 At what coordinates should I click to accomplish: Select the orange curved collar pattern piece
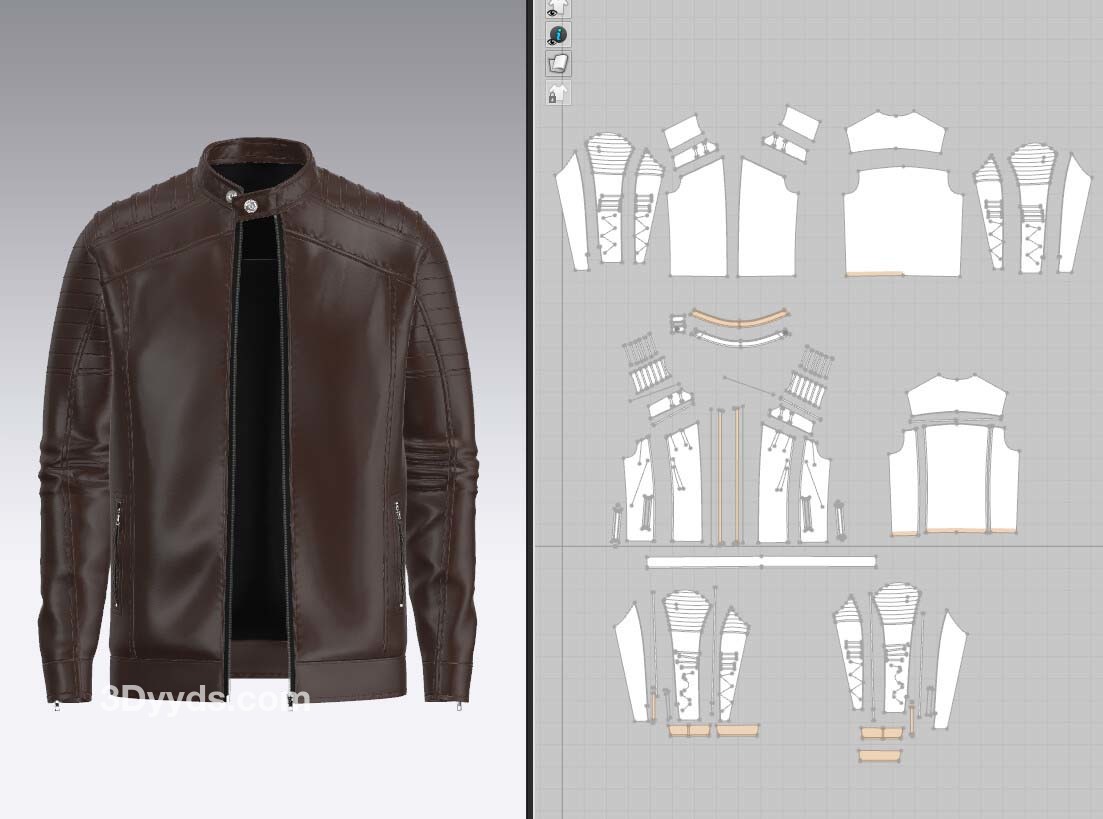(x=738, y=322)
